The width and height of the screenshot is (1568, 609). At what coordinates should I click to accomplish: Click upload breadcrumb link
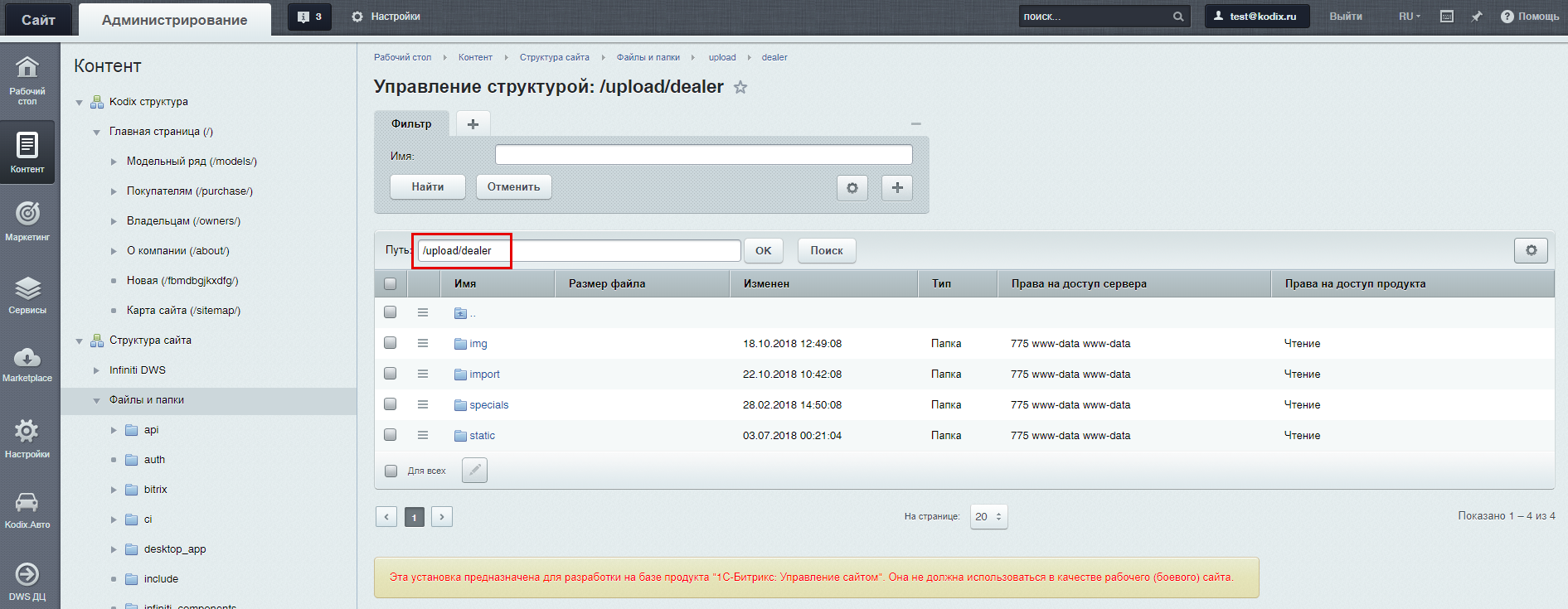(x=722, y=57)
